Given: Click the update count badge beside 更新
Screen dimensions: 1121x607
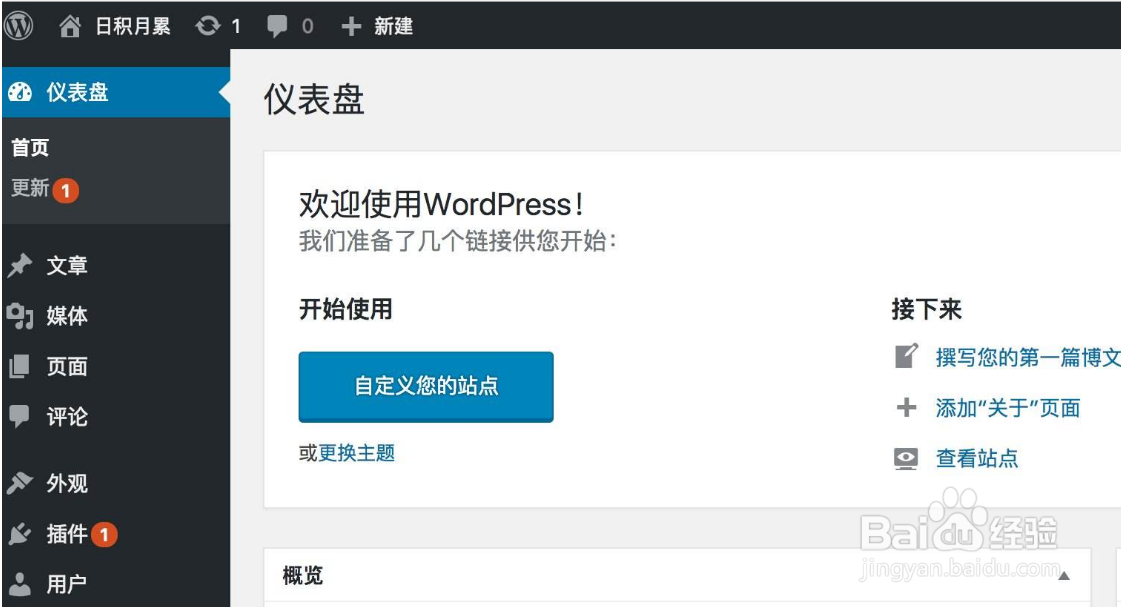Looking at the screenshot, I should [x=66, y=190].
